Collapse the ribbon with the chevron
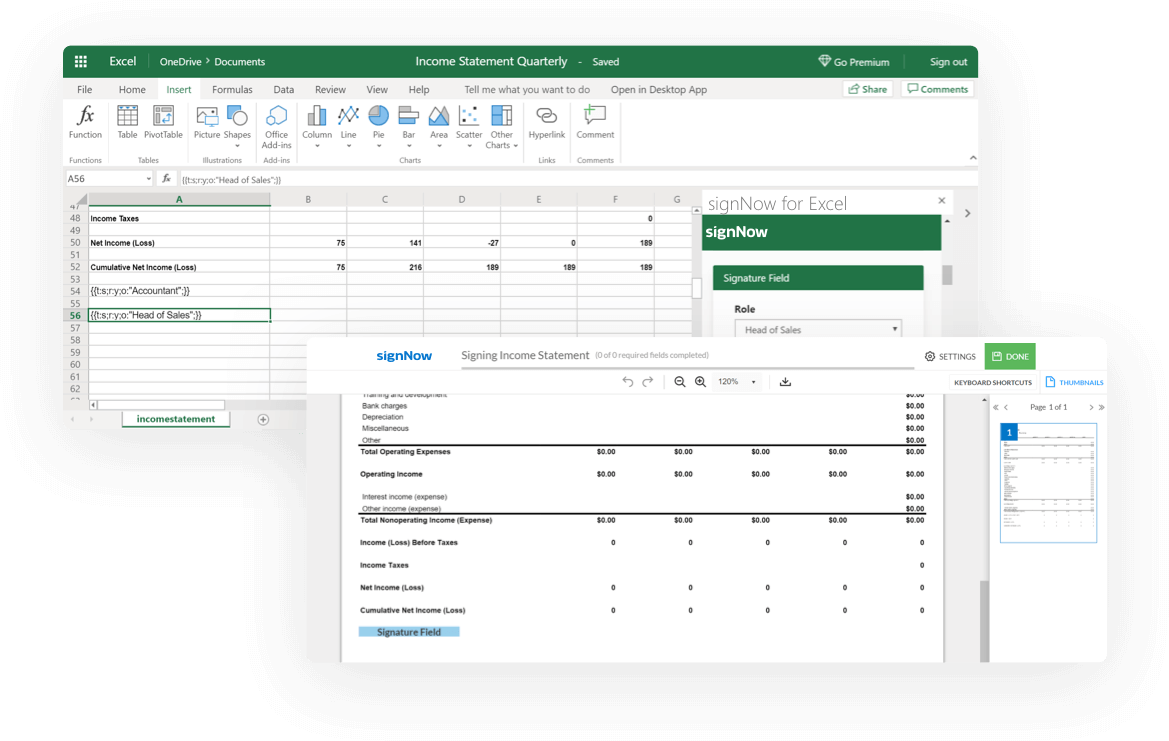The height and width of the screenshot is (741, 1169). point(972,157)
